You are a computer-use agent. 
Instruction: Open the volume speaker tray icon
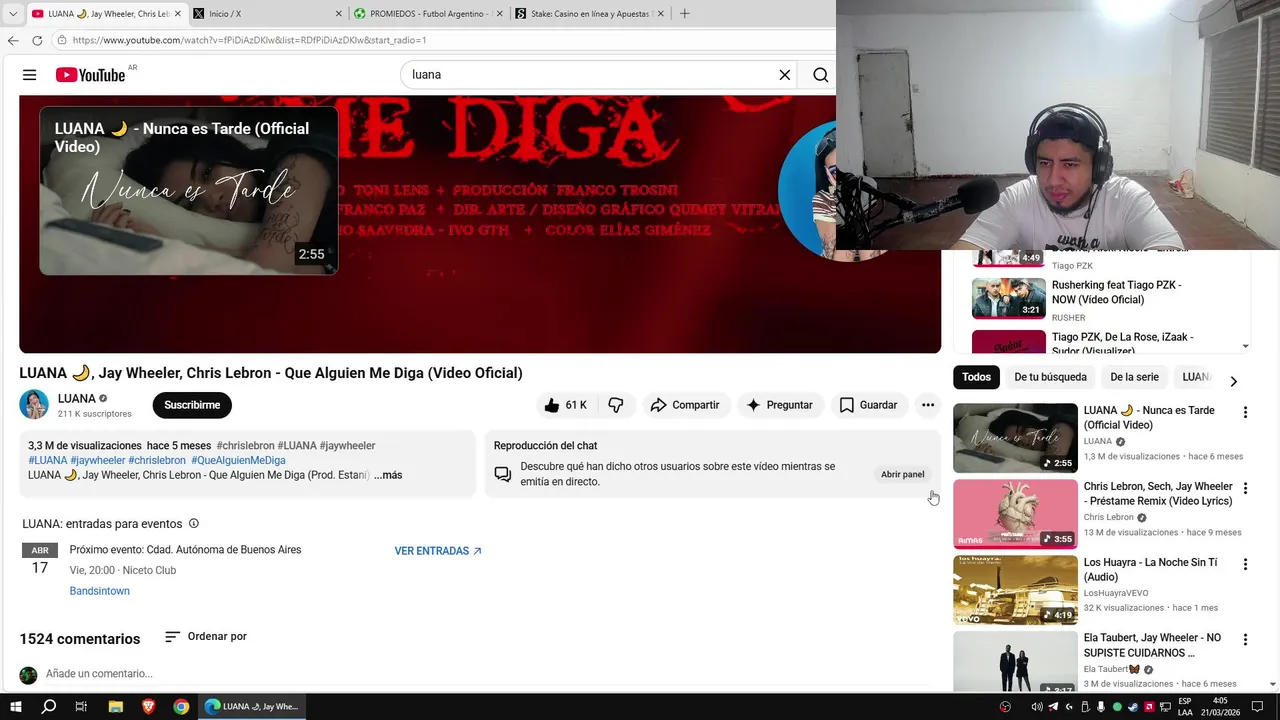[x=1037, y=707]
